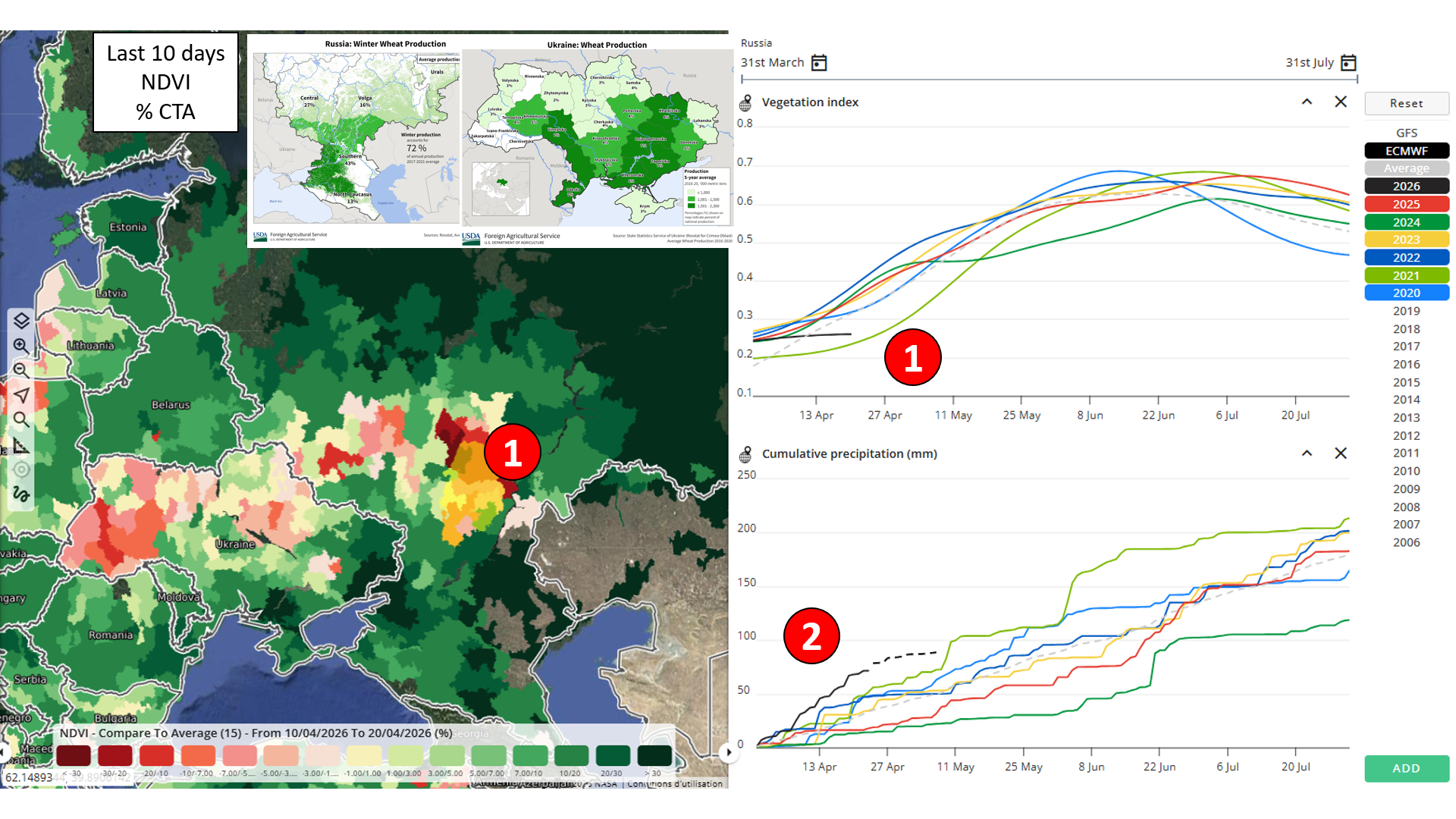The height and width of the screenshot is (819, 1456).
Task: Click the zoom out magnifier
Action: pos(21,371)
